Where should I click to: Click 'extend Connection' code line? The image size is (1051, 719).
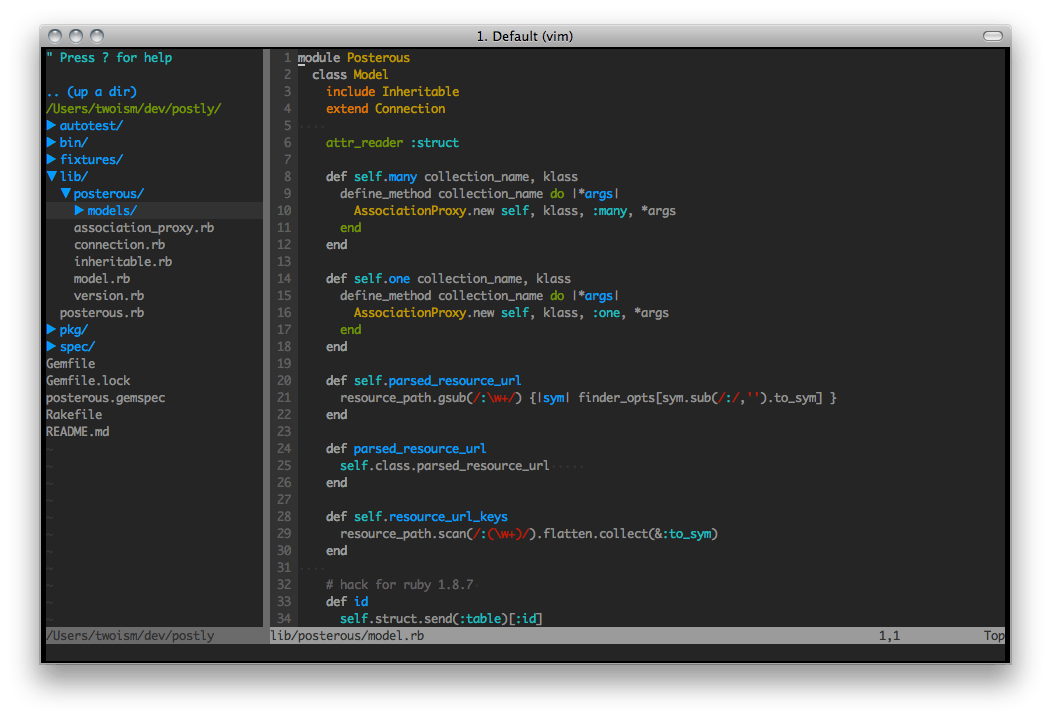385,109
